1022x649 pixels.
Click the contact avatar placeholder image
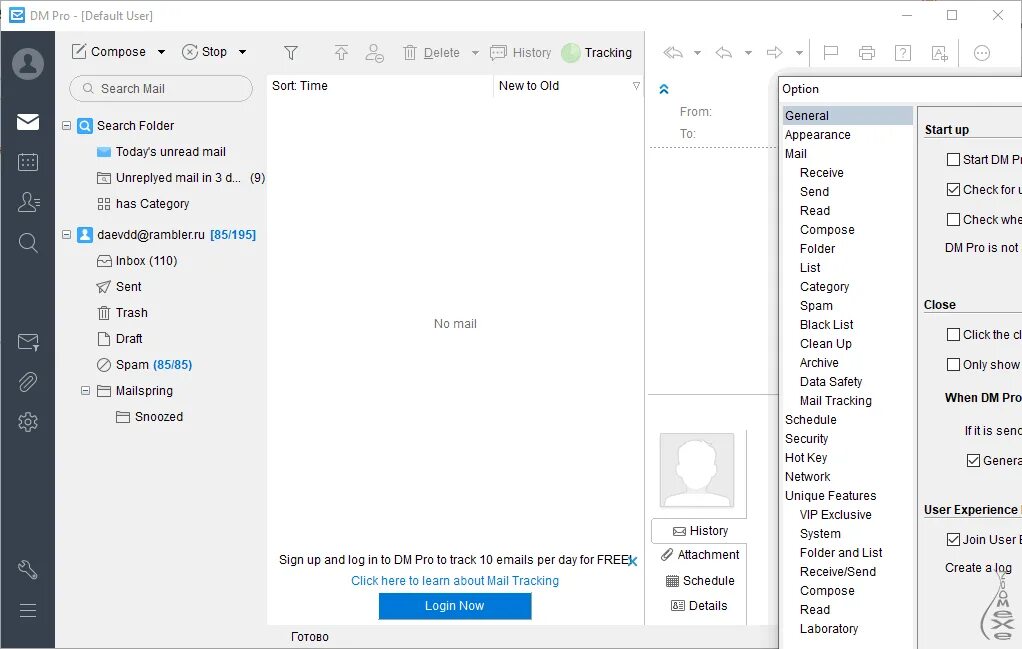(x=697, y=470)
